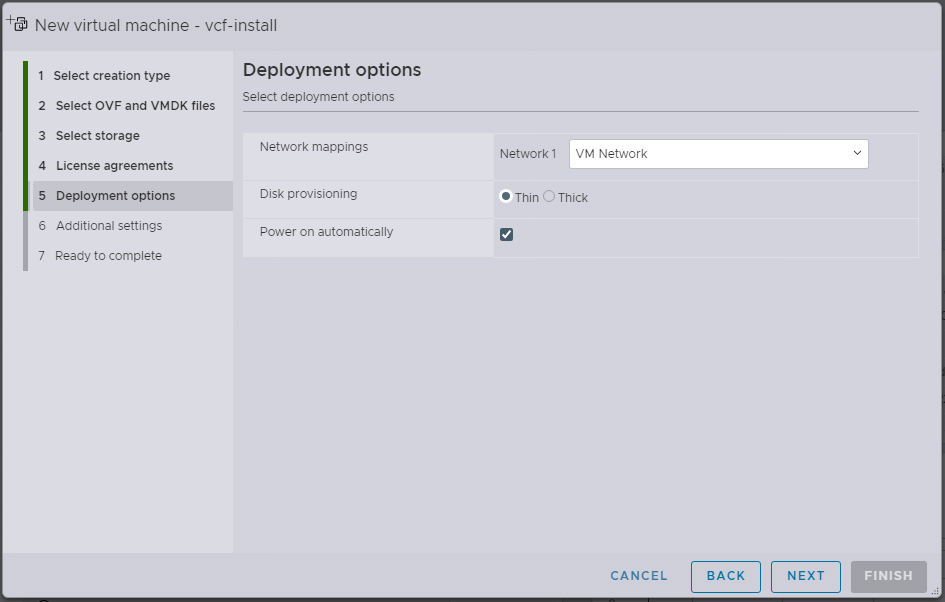Go to step 7 Ready to complete
Image resolution: width=945 pixels, height=602 pixels.
point(108,256)
